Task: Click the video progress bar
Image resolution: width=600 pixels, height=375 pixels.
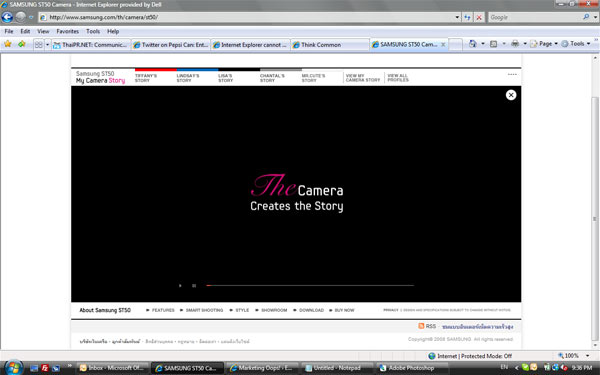Action: [310, 285]
